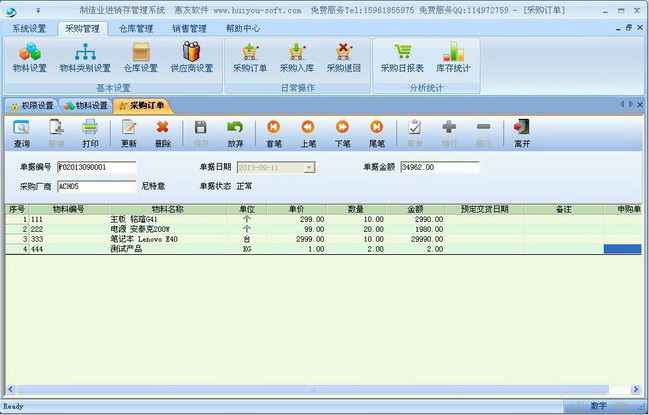Click the 数量 column header
Screen dimensions: 649x415
(356, 209)
